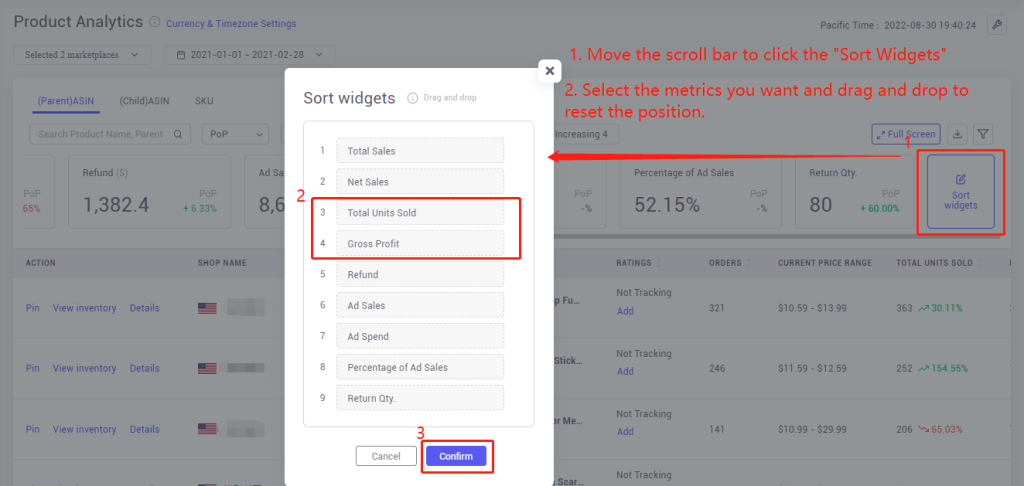Switch to the SKU tab
The width and height of the screenshot is (1024, 486).
(x=204, y=101)
